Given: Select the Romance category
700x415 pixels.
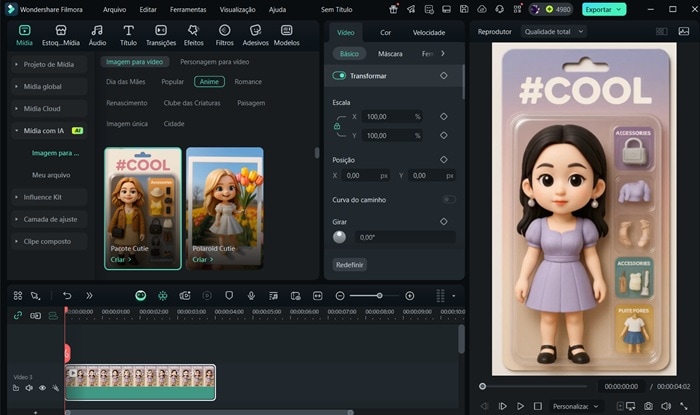Looking at the screenshot, I should (x=248, y=82).
